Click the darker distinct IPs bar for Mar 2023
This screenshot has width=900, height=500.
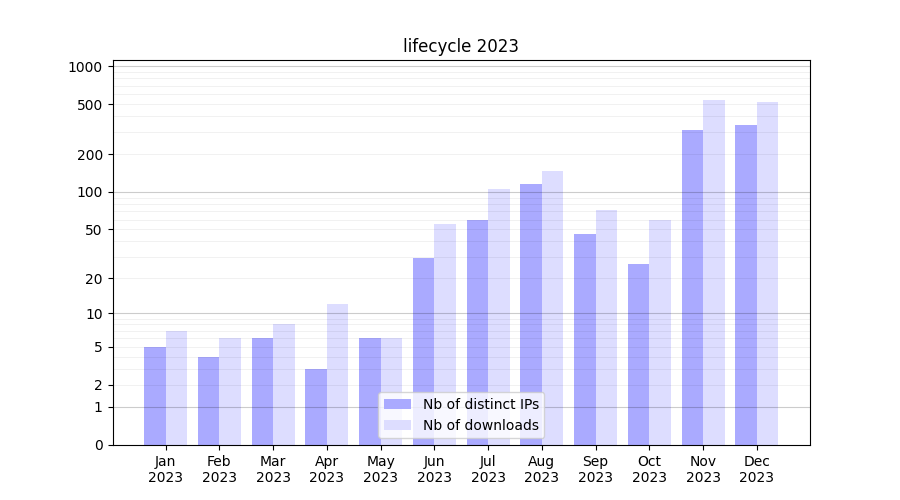[262, 391]
